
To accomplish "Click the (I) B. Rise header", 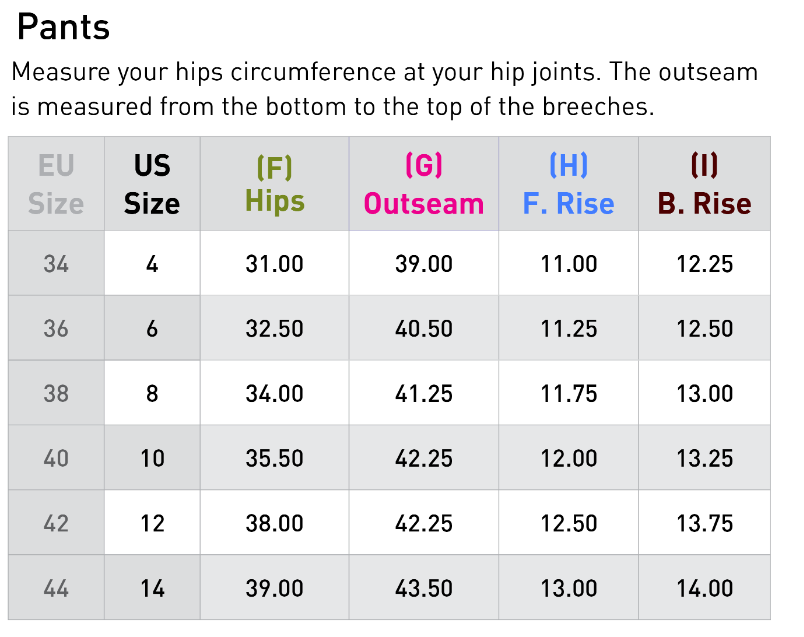I will coord(705,184).
